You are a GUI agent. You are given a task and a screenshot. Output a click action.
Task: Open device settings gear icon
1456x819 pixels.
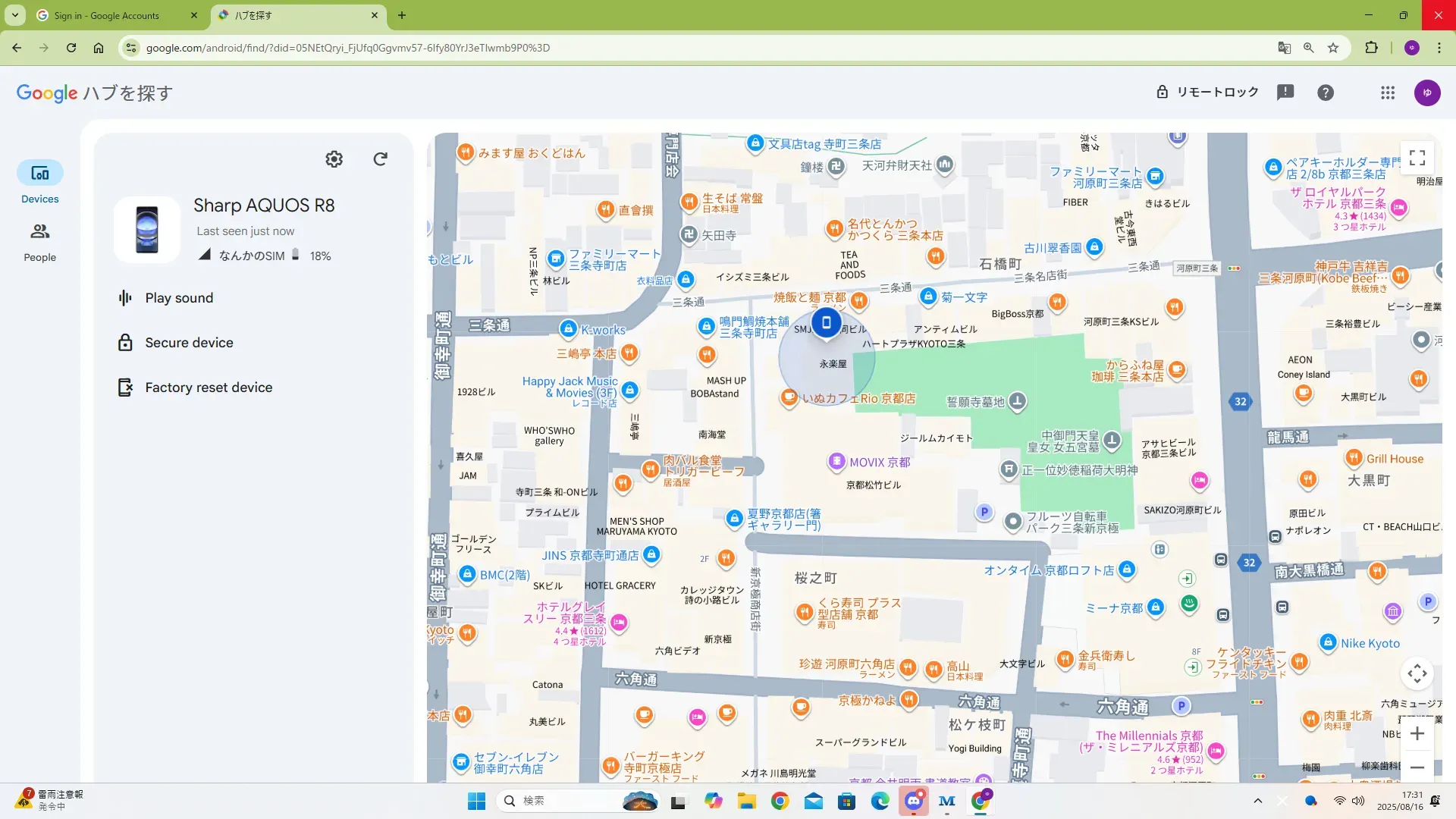[x=334, y=159]
